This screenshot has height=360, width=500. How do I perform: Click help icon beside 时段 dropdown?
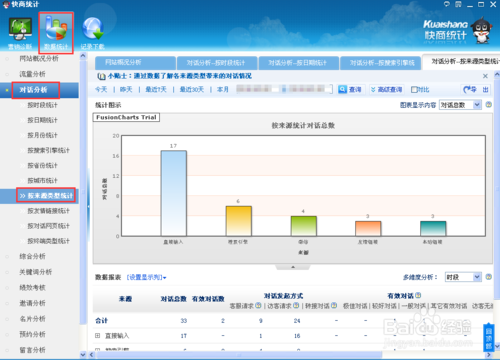pos(489,277)
